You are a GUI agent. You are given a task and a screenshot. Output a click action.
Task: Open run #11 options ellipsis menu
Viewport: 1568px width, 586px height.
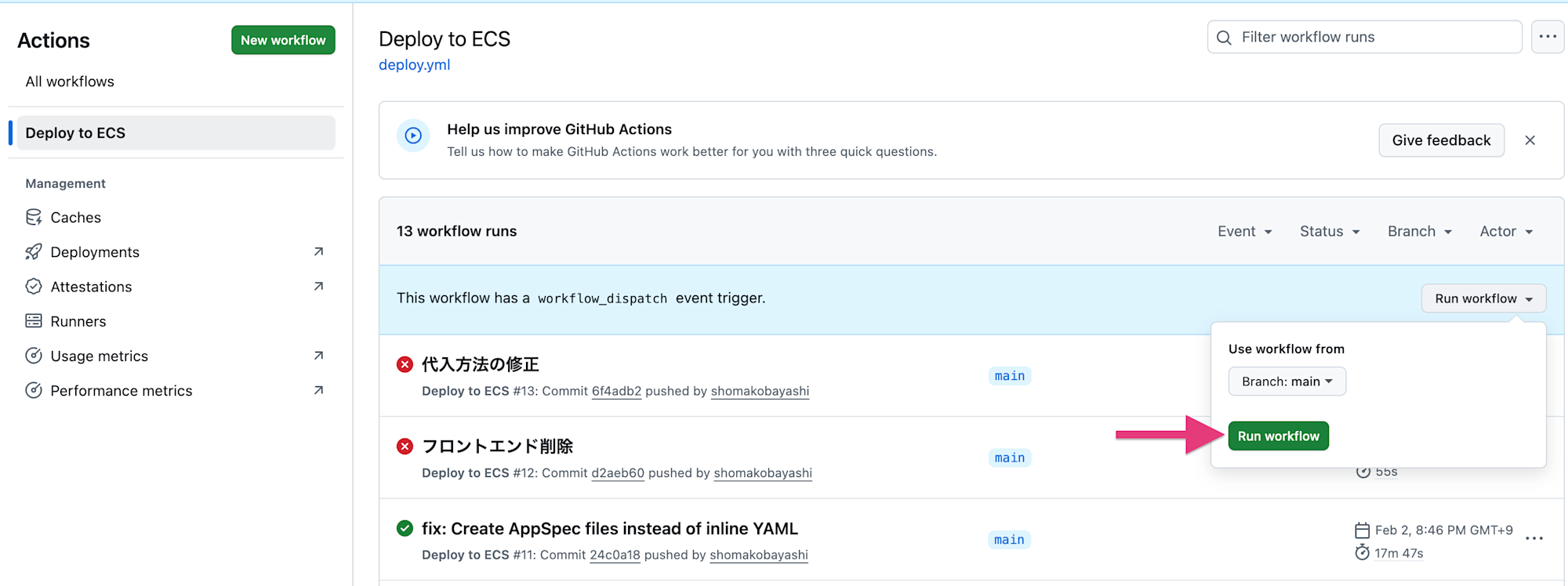pos(1534,538)
